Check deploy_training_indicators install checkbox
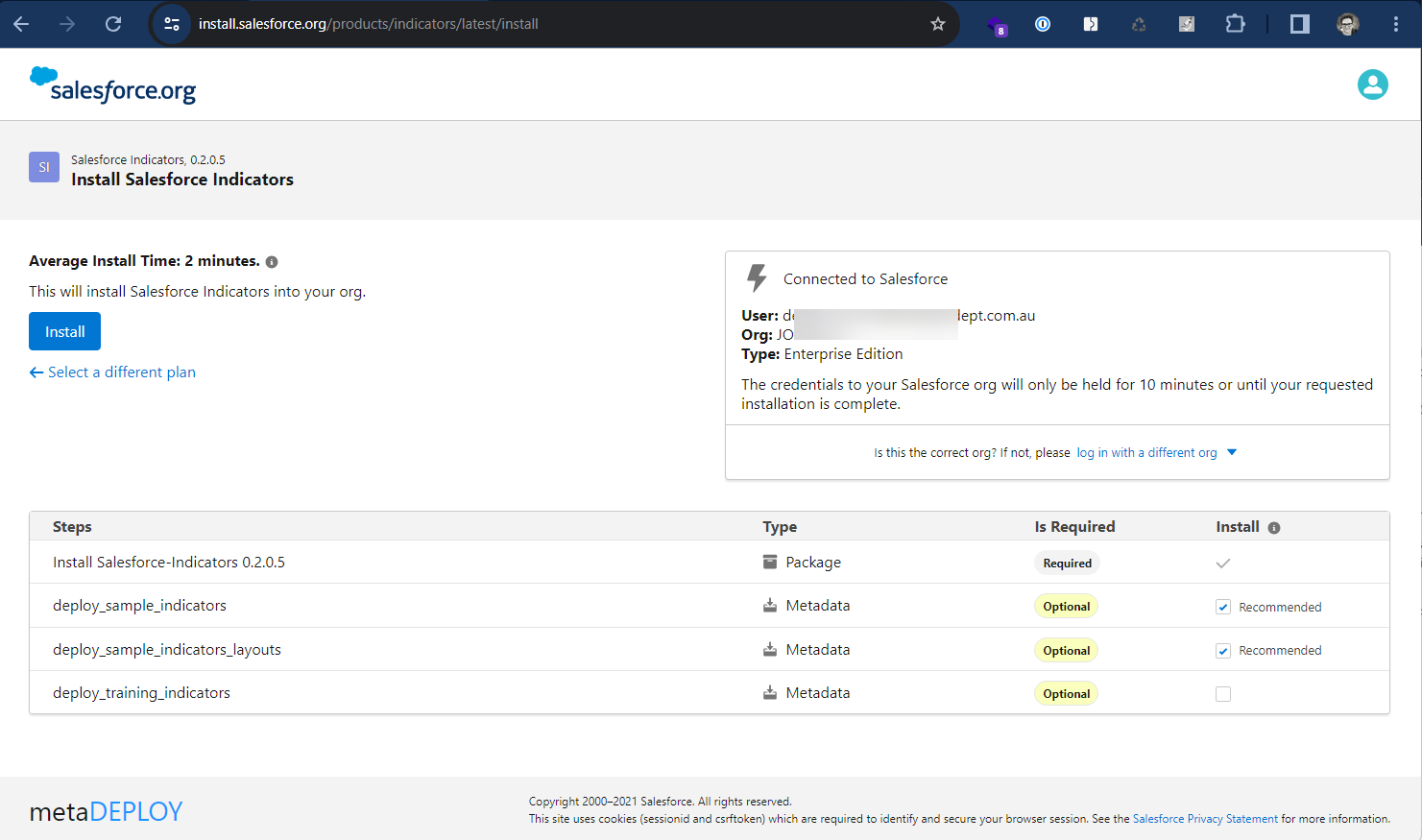The height and width of the screenshot is (840, 1422). (1223, 694)
